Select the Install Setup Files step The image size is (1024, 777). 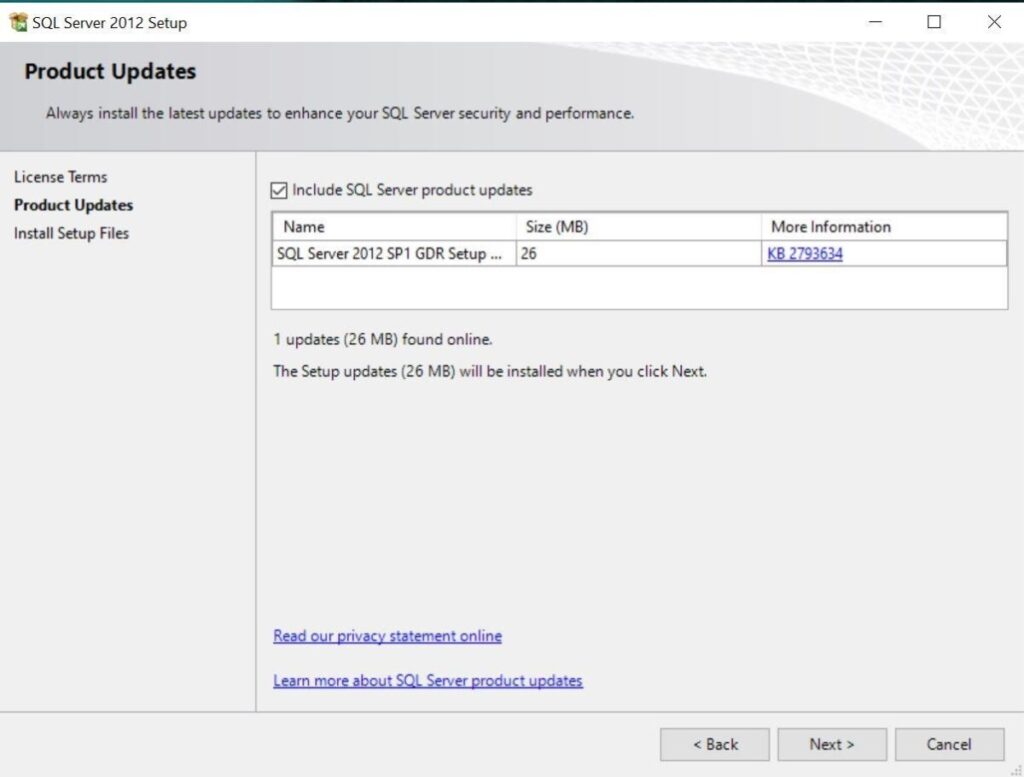[x=72, y=233]
